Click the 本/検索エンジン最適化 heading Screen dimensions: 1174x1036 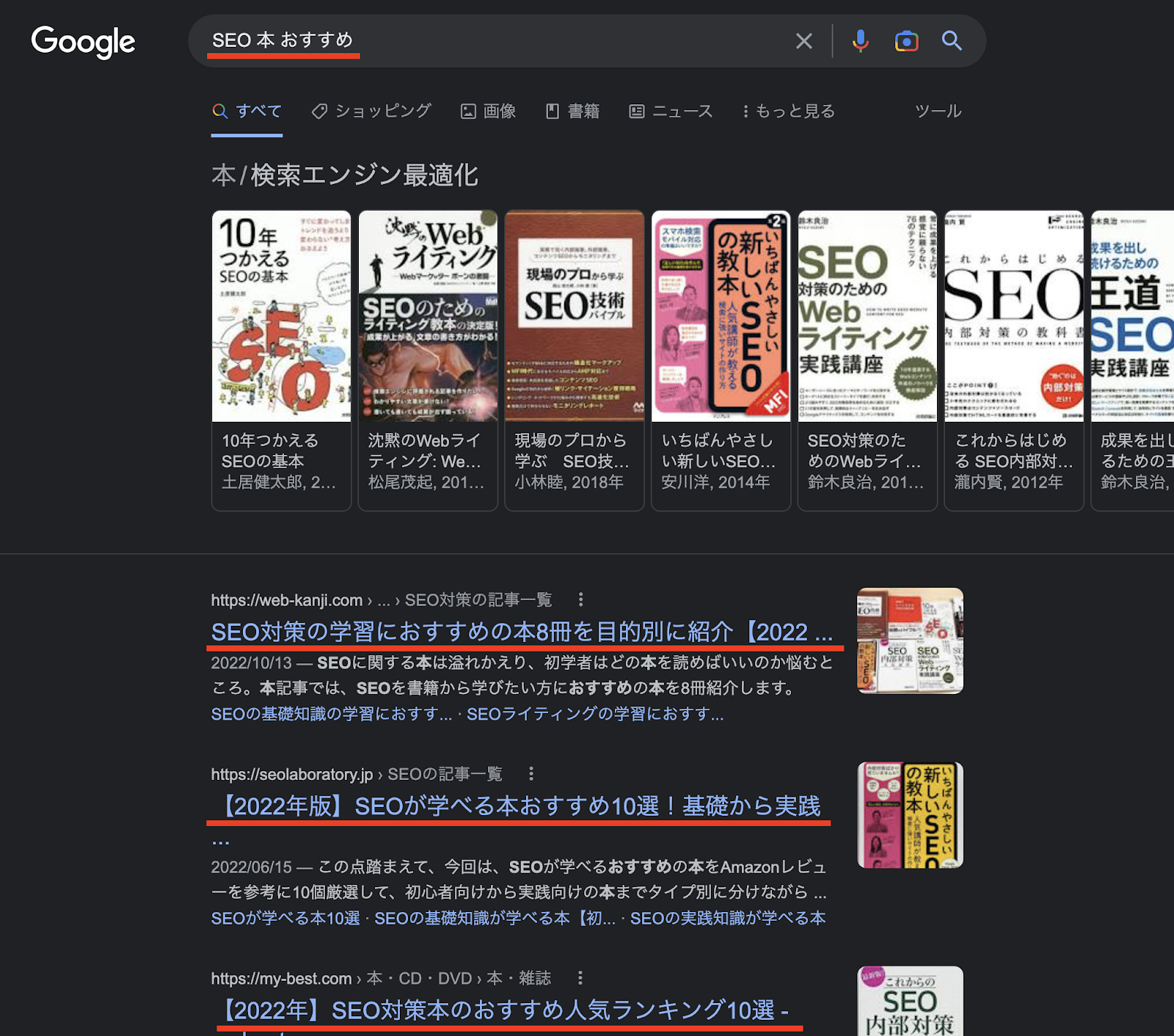click(345, 175)
